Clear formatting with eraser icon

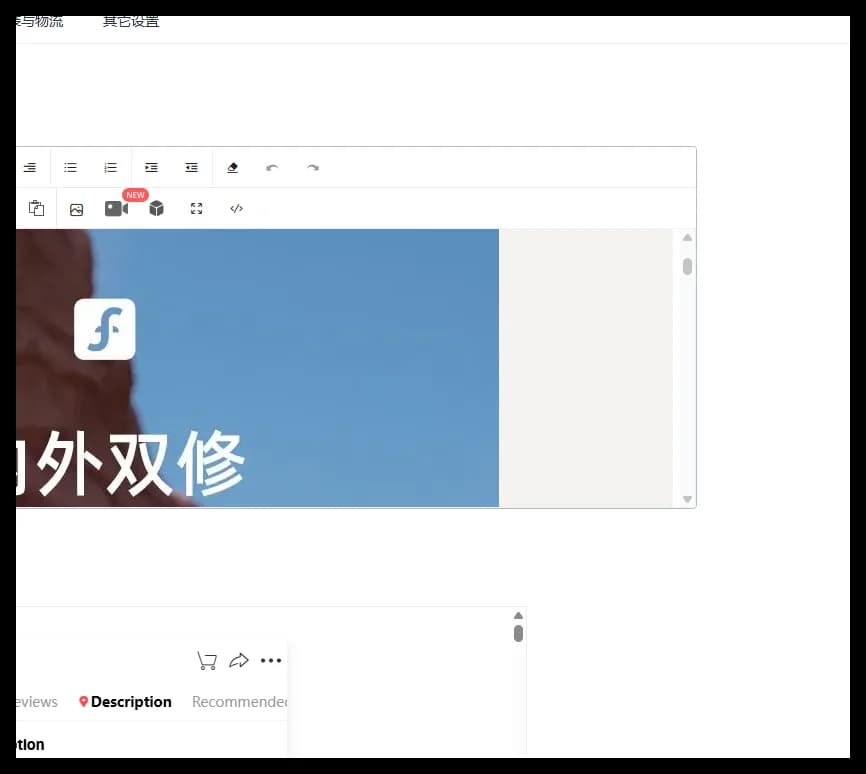pos(233,167)
